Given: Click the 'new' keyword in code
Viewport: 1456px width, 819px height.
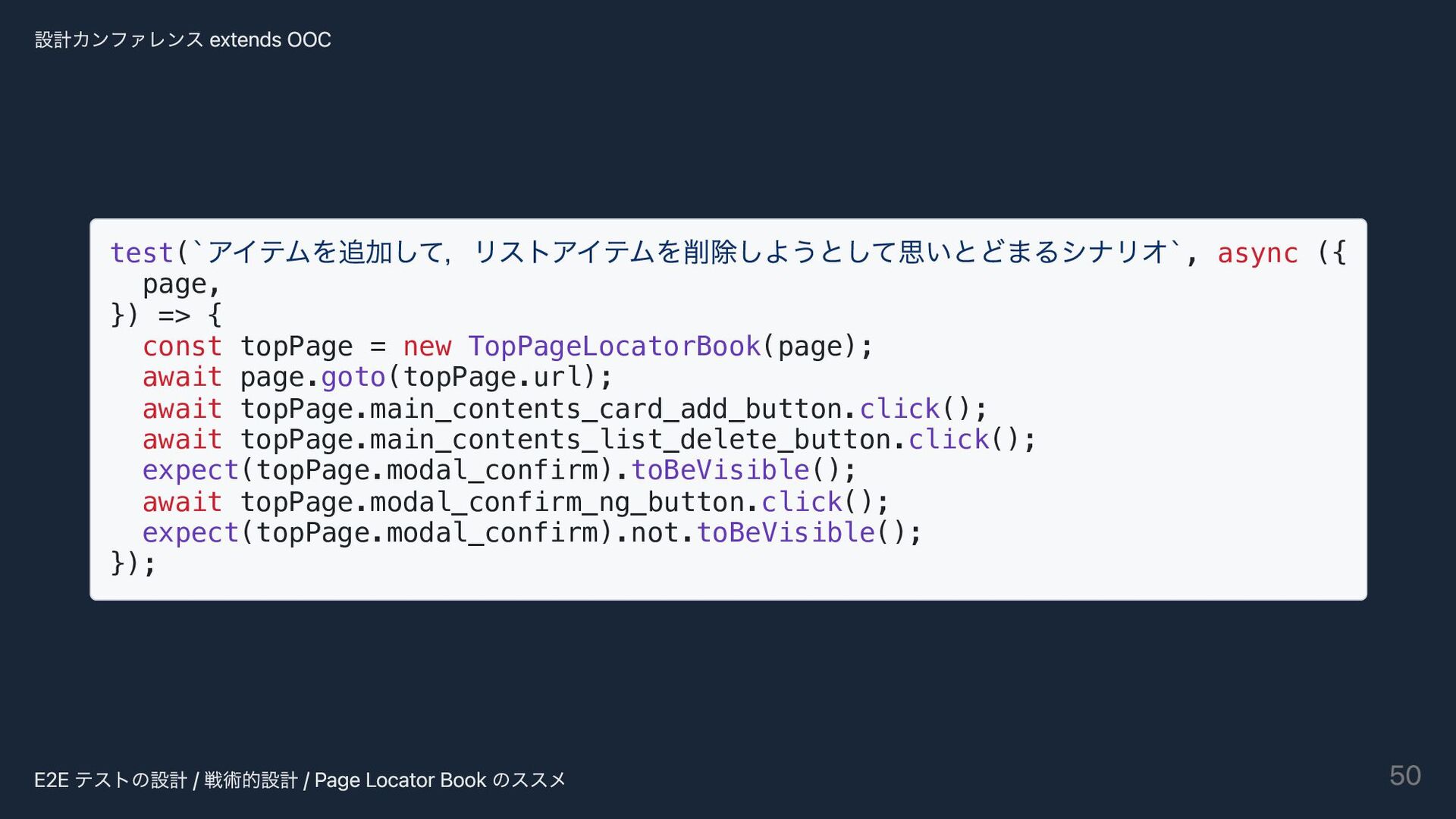Looking at the screenshot, I should point(427,347).
